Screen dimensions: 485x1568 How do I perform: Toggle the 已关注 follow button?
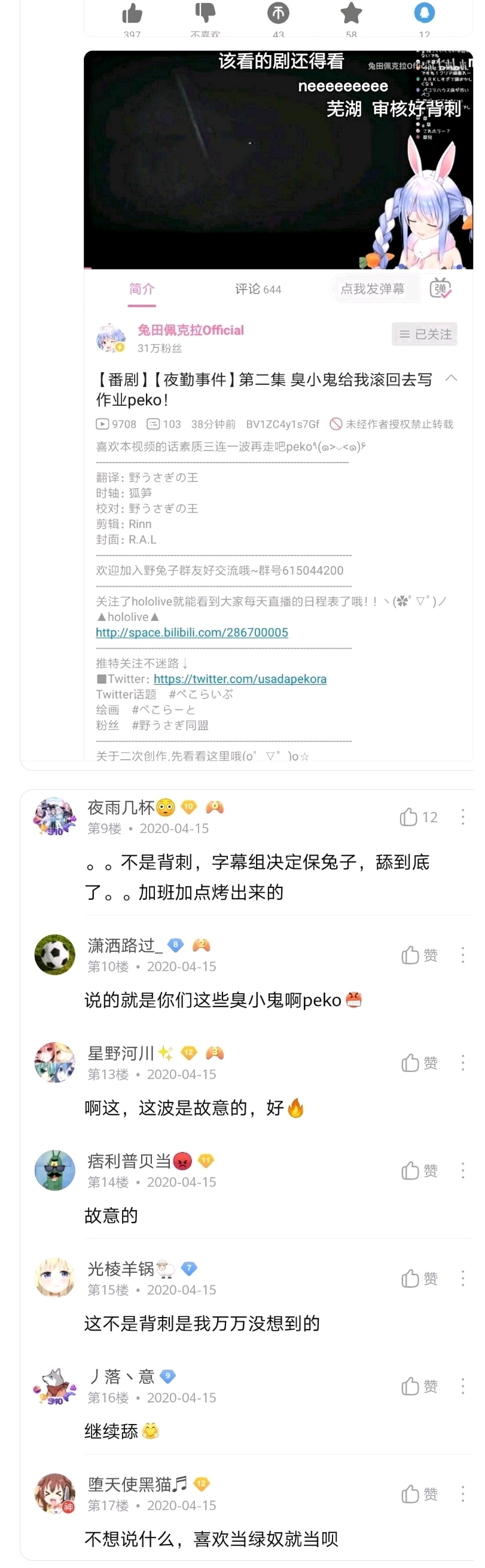(x=424, y=334)
